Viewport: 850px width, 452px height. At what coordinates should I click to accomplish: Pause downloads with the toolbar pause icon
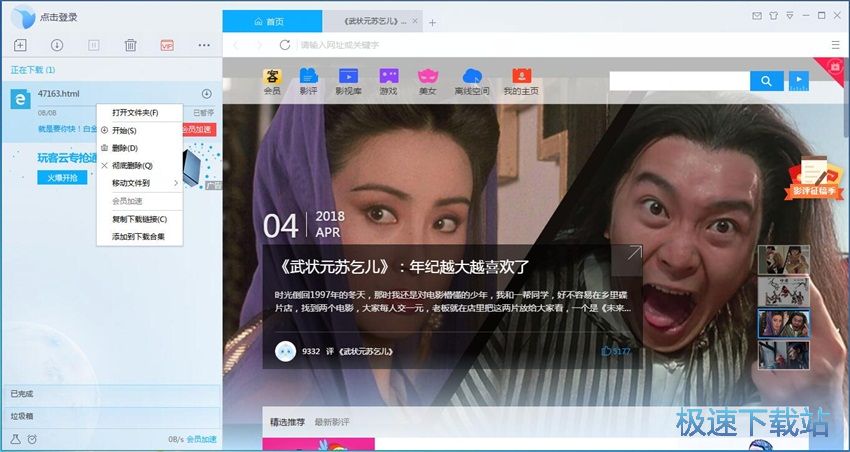pos(94,46)
